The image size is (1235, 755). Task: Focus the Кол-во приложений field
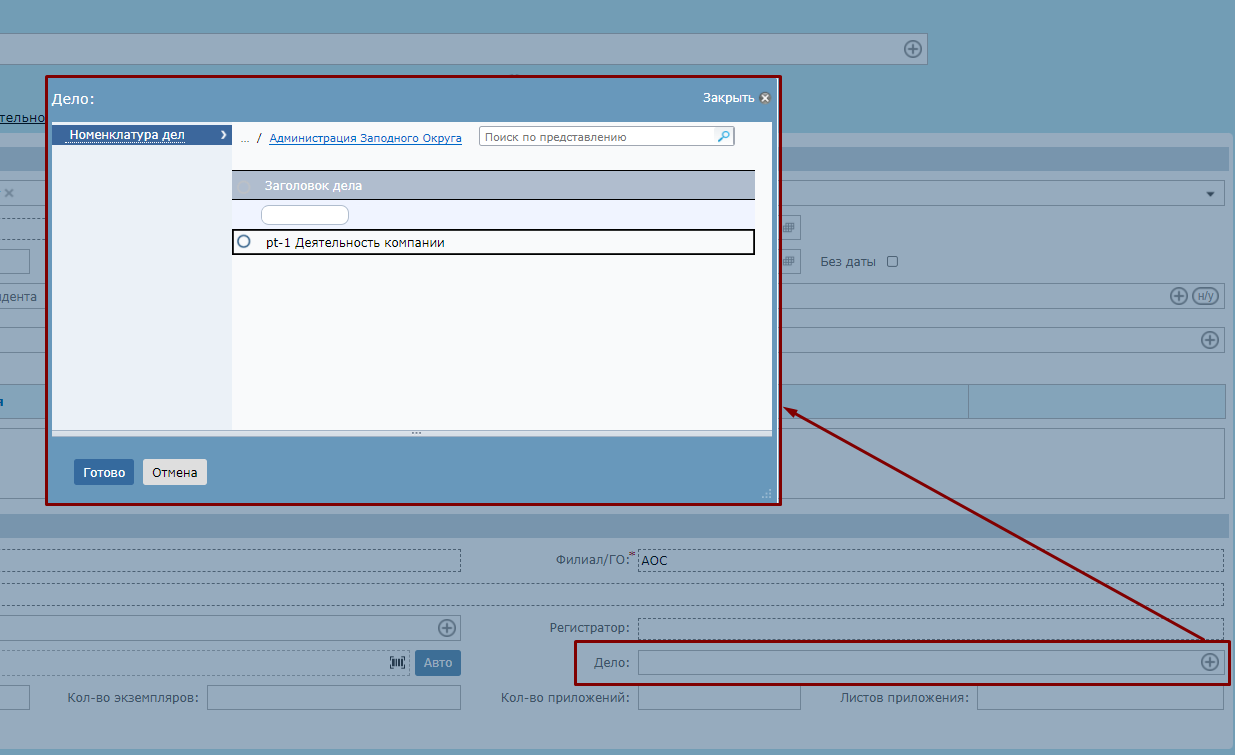pyautogui.click(x=719, y=697)
